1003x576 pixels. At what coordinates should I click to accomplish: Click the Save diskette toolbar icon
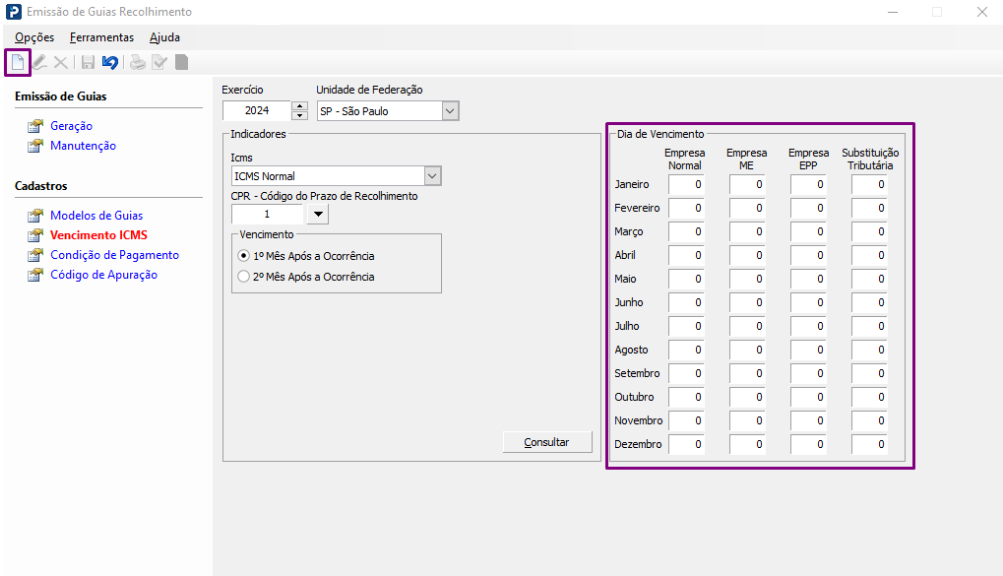point(88,62)
